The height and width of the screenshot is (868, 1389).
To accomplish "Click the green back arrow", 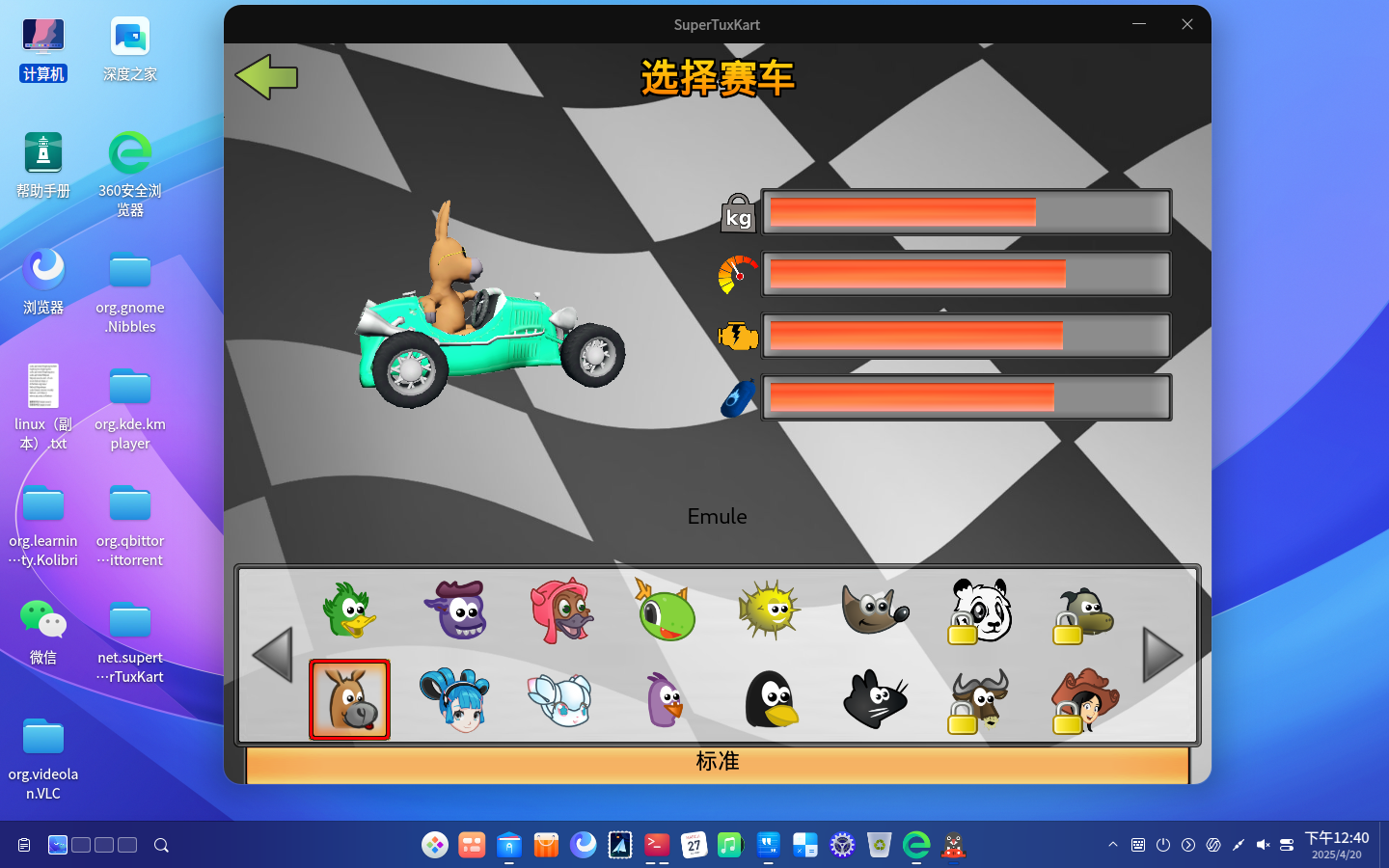I will tap(266, 76).
